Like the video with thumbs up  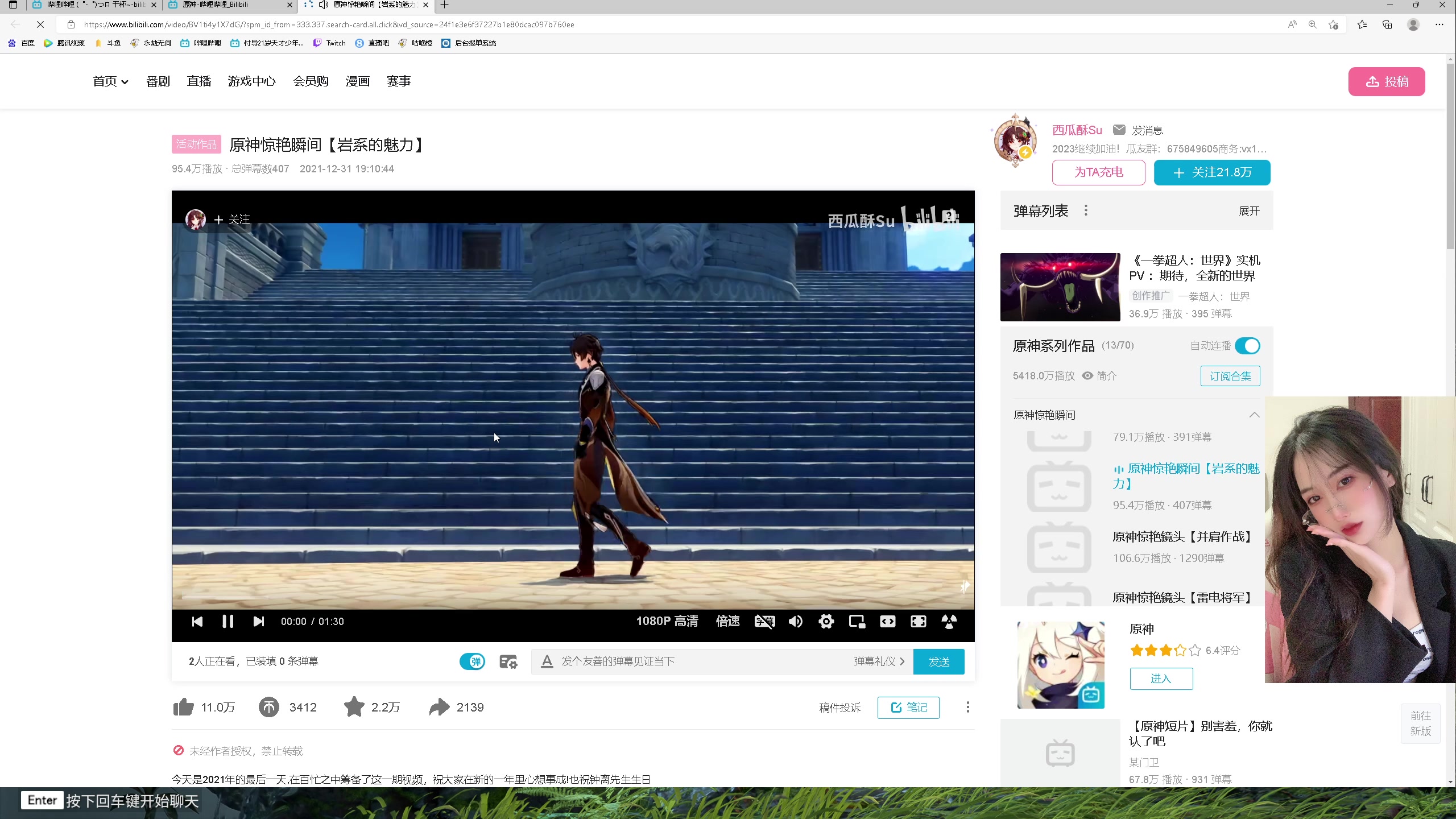pyautogui.click(x=184, y=707)
